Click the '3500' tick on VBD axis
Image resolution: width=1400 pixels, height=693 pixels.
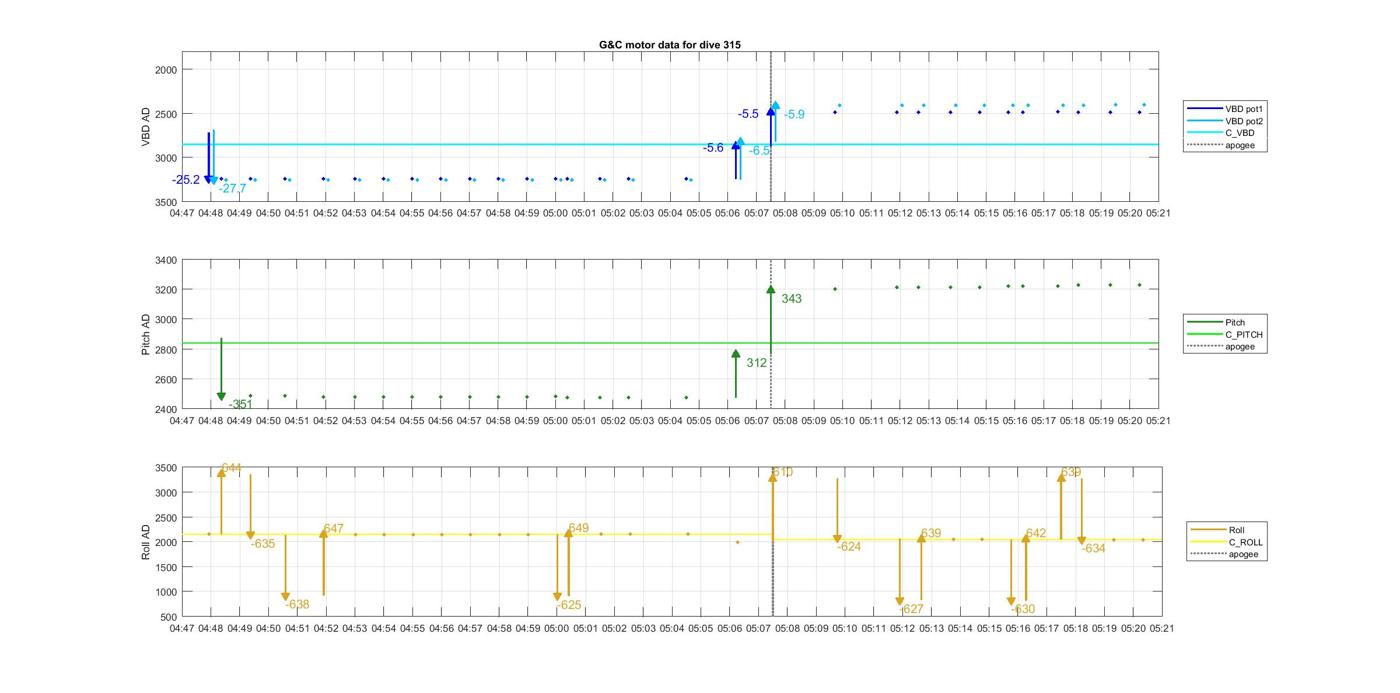click(165, 203)
